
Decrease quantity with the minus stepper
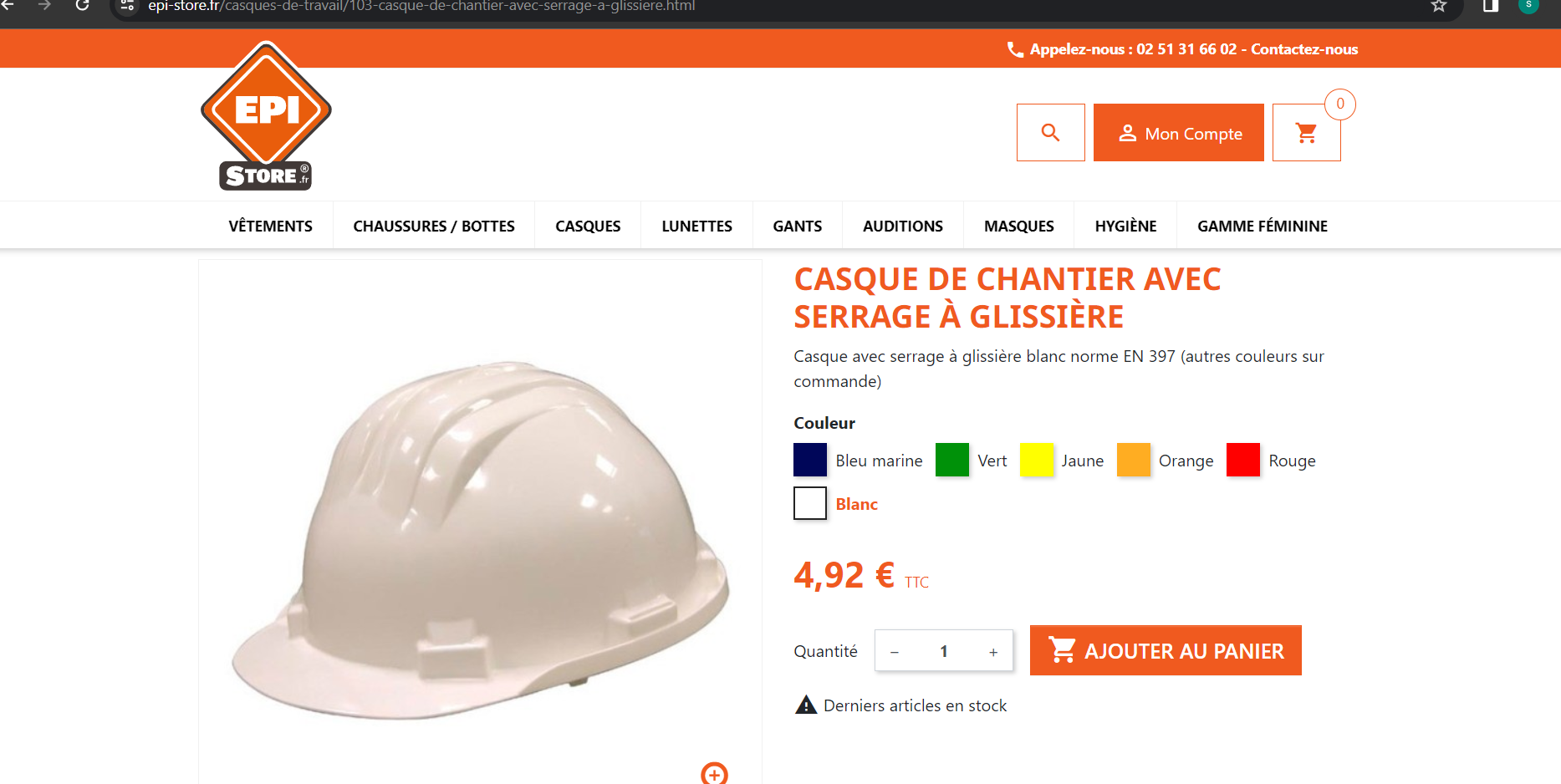(x=895, y=652)
